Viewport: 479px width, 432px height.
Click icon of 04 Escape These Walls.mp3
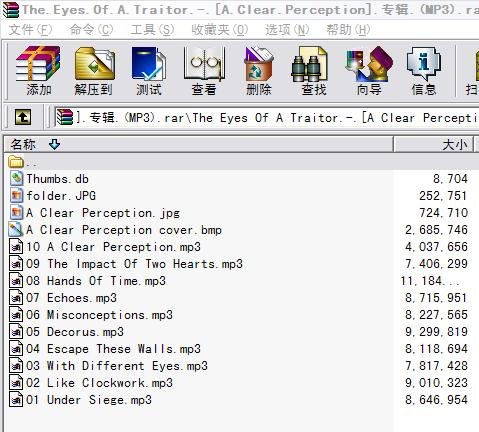tap(16, 349)
